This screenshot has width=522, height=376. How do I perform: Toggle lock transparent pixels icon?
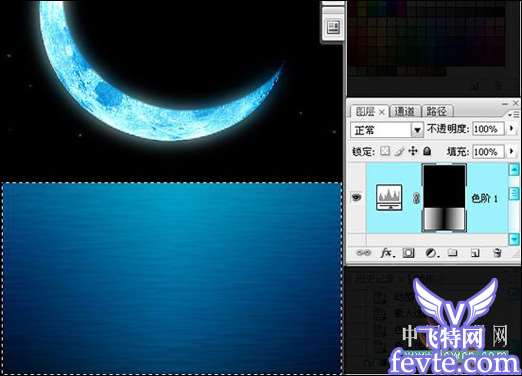point(385,151)
